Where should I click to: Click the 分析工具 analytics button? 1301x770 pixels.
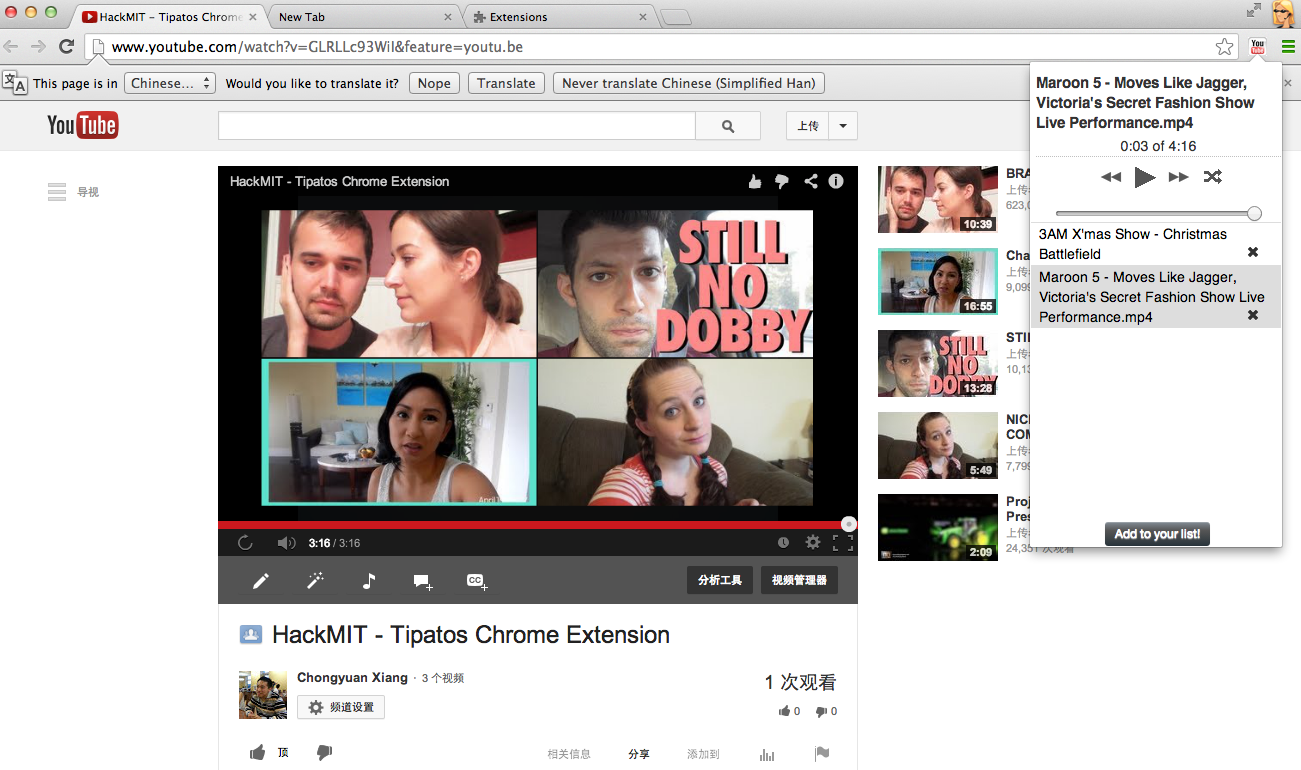pos(720,580)
